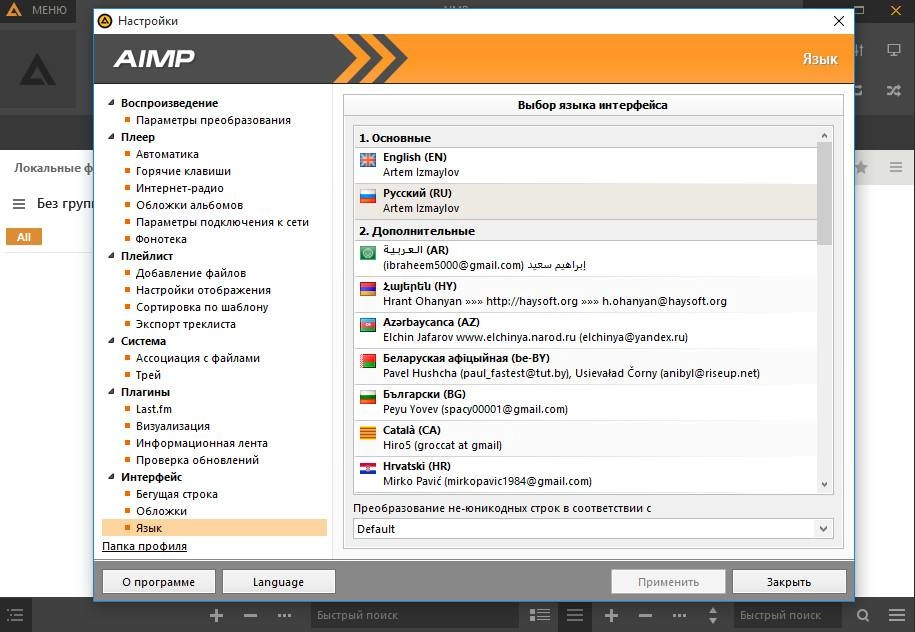Select the Last.fm plugin item

point(154,409)
